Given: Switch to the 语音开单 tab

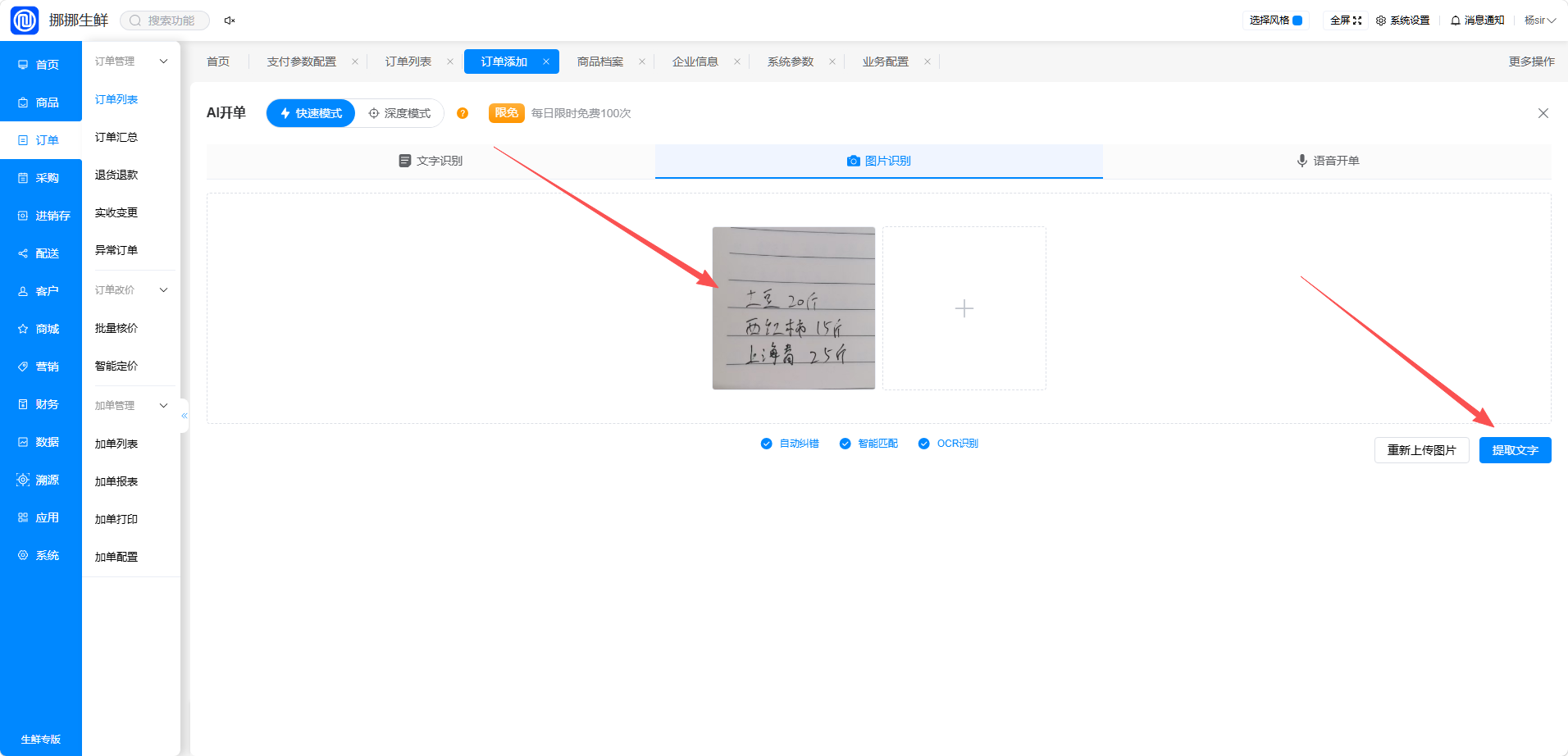Looking at the screenshot, I should point(1327,161).
